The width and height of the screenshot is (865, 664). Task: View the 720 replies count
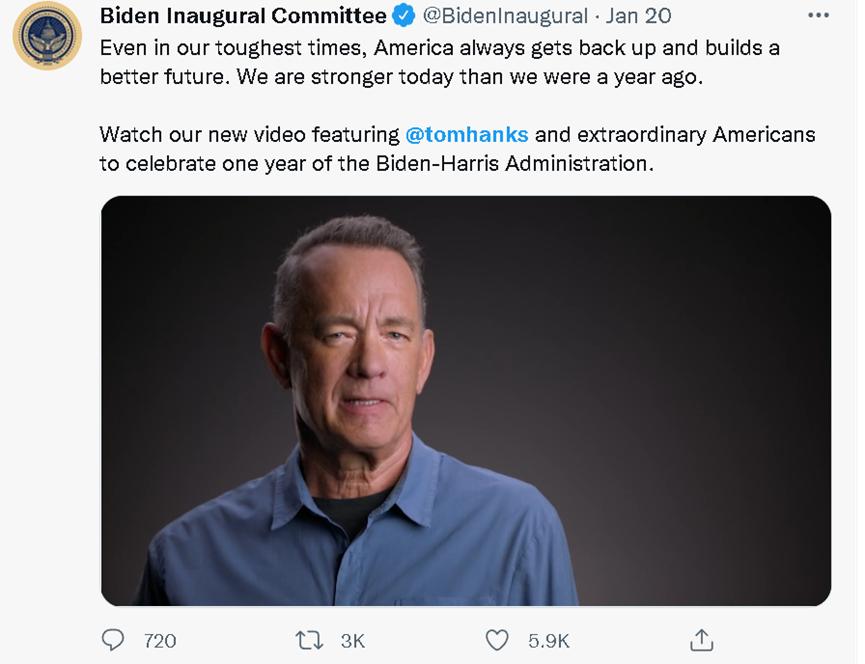pos(160,641)
